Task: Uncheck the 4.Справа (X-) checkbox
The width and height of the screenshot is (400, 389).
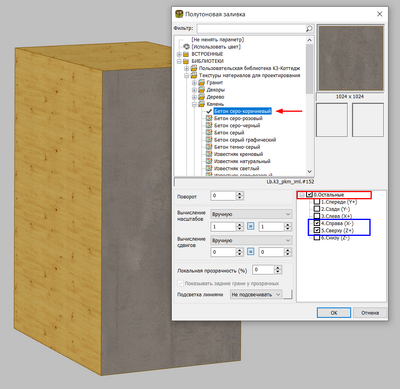Action: (317, 223)
